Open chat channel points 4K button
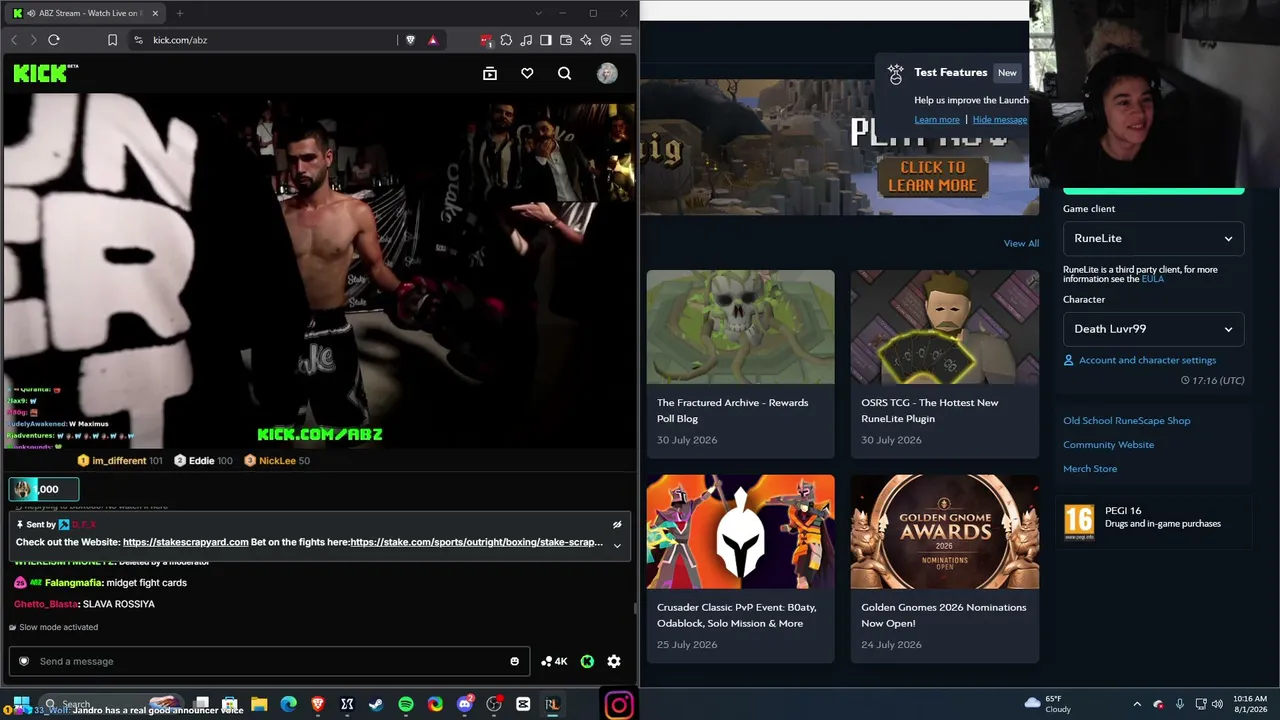Image resolution: width=1280 pixels, height=720 pixels. pos(554,661)
